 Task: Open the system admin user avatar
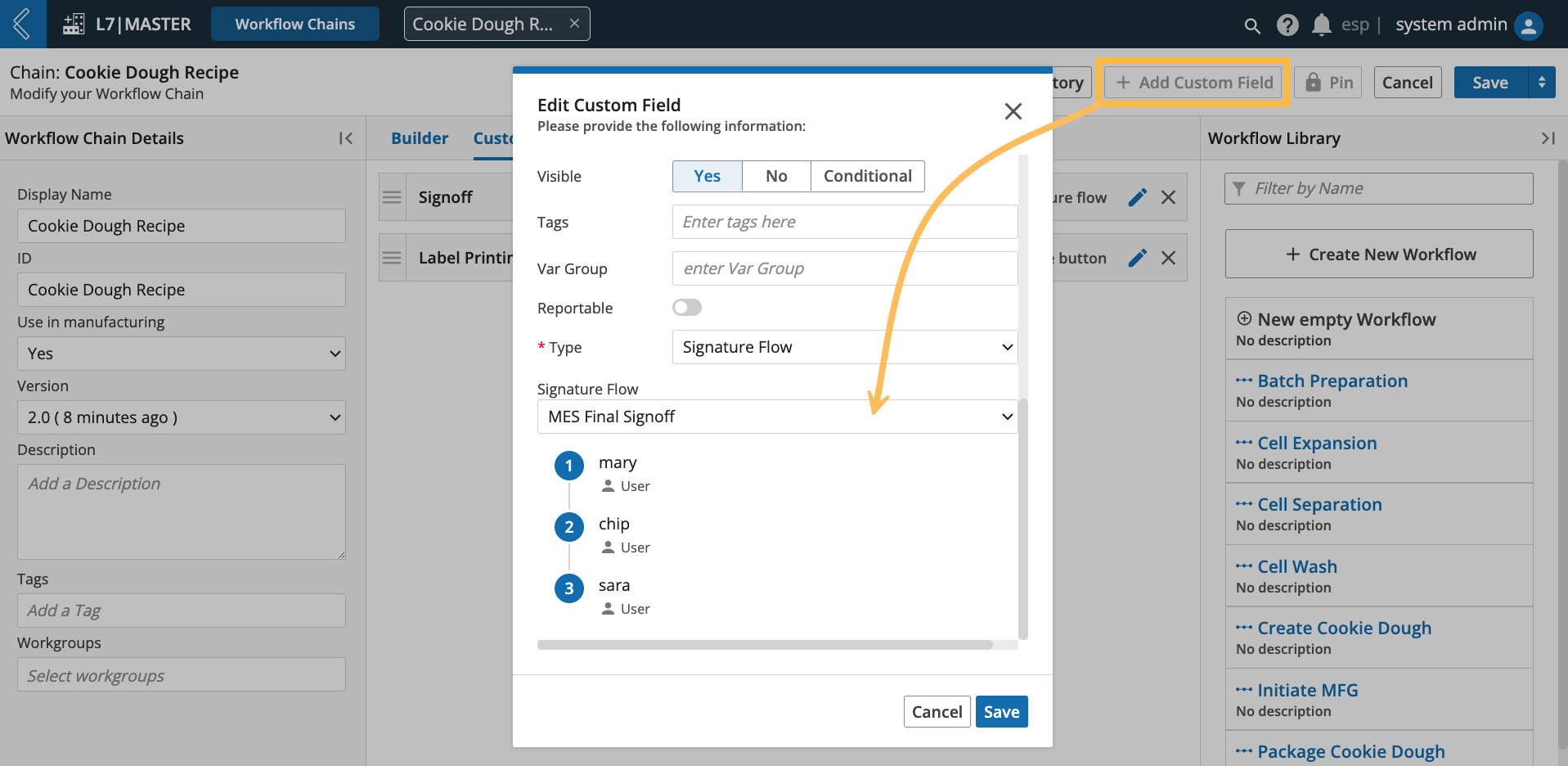click(x=1528, y=25)
